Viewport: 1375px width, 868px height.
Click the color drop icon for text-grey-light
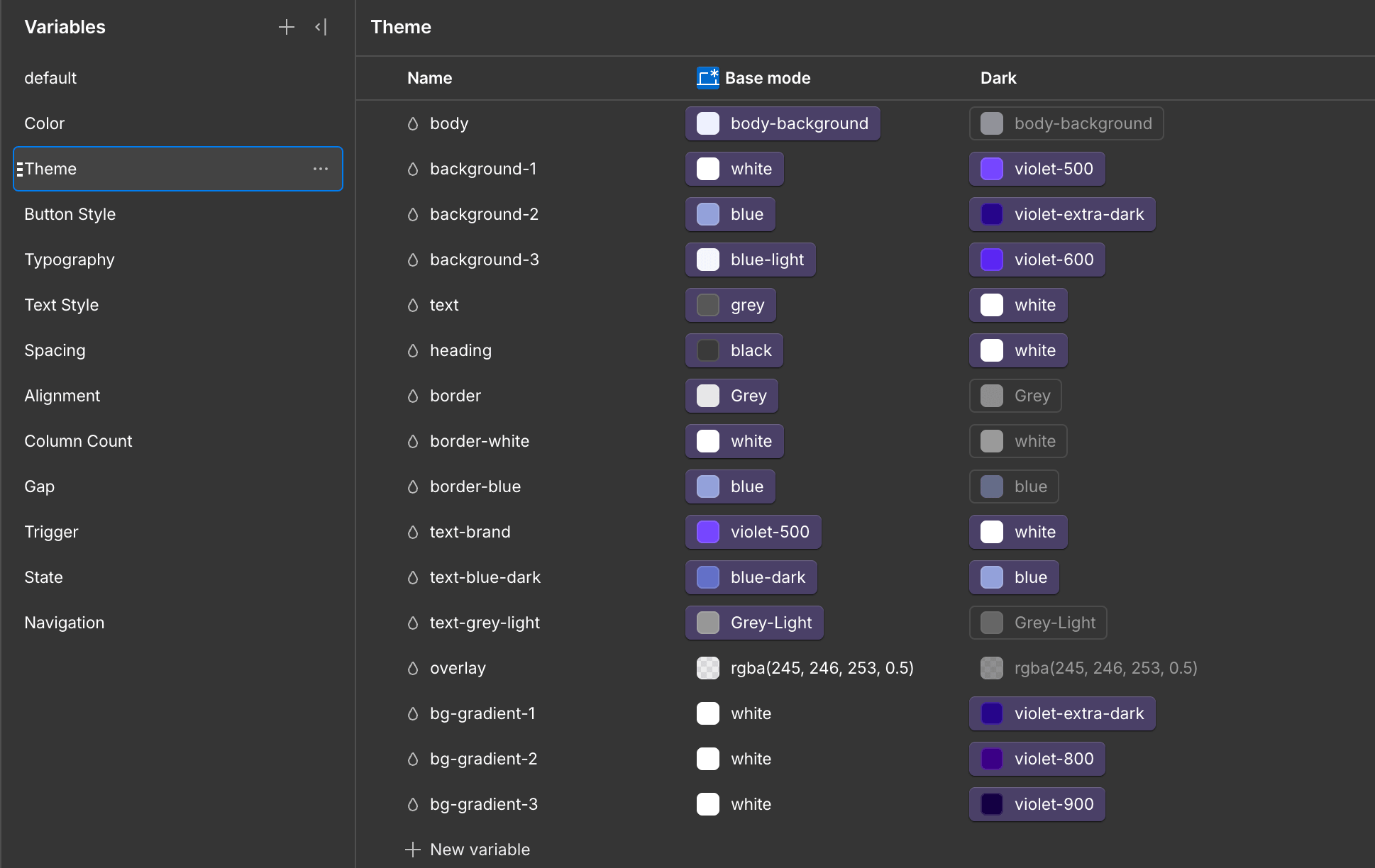(x=413, y=623)
